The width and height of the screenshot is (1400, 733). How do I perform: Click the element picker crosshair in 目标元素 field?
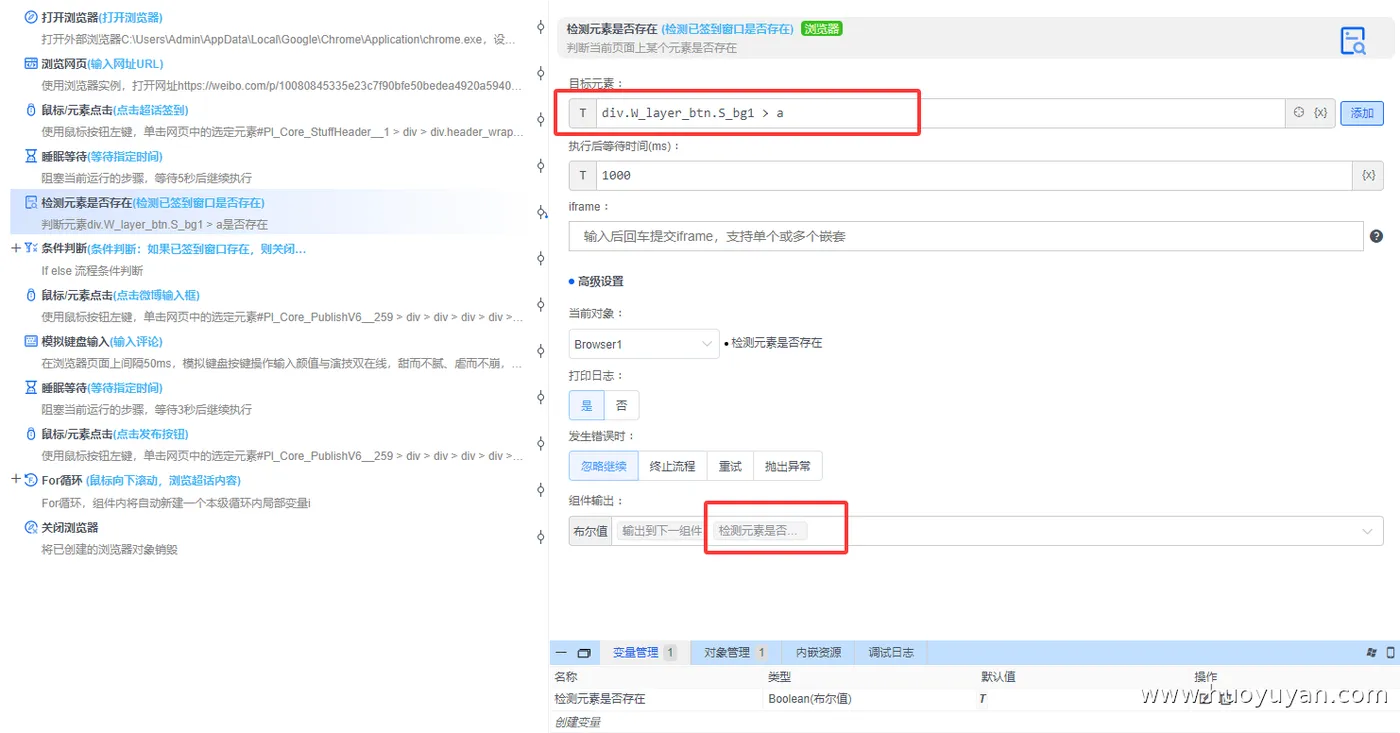point(1299,113)
